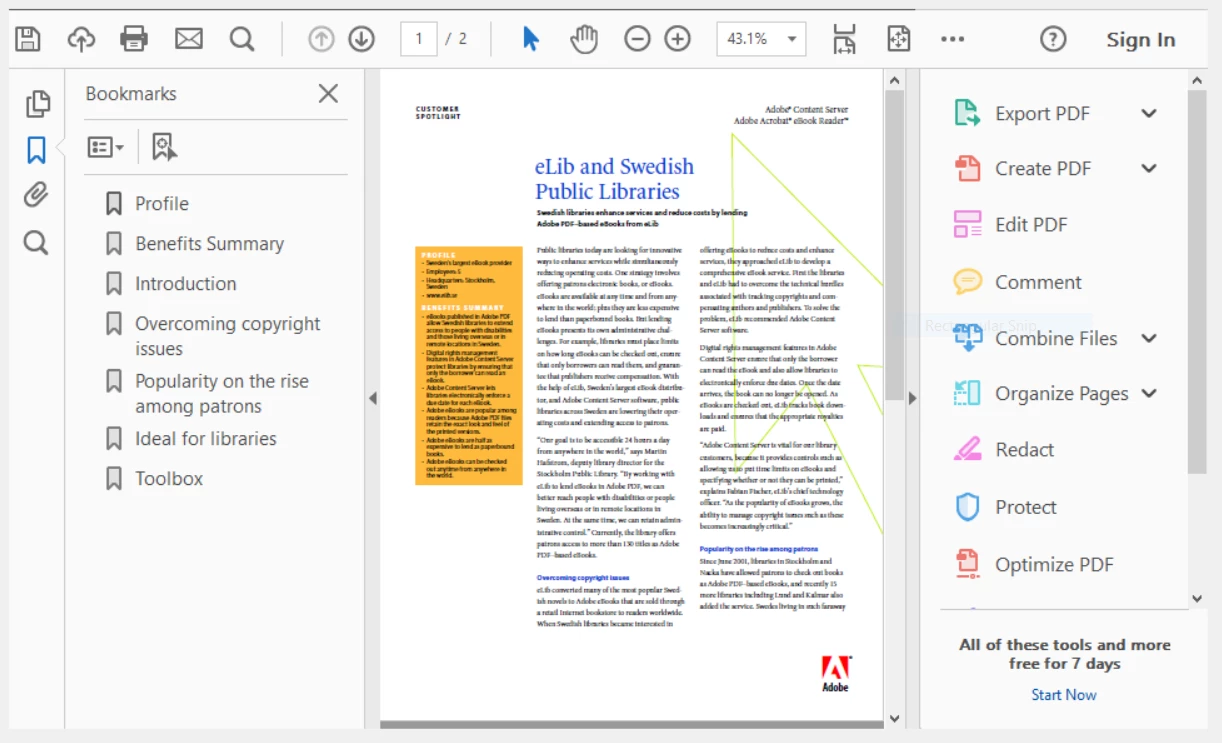The width and height of the screenshot is (1222, 743).
Task: Select the Combine Files tool
Action: coord(1056,338)
